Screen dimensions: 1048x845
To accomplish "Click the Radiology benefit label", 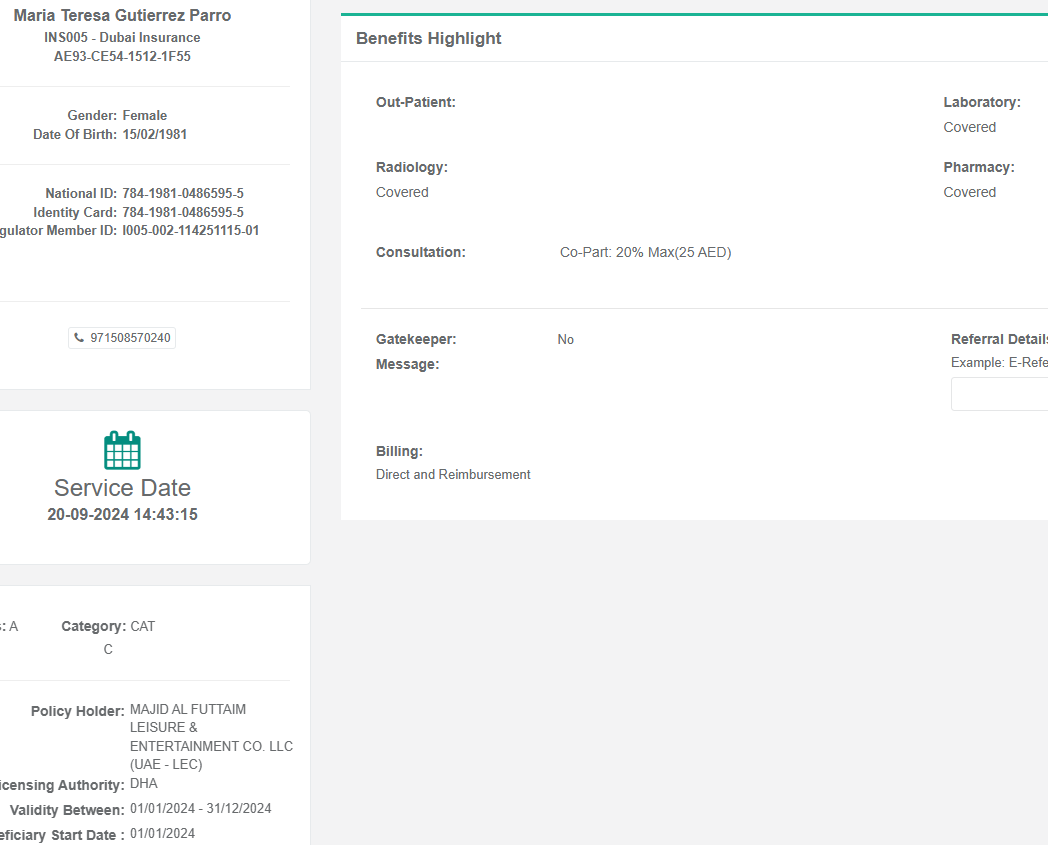I will (x=411, y=167).
